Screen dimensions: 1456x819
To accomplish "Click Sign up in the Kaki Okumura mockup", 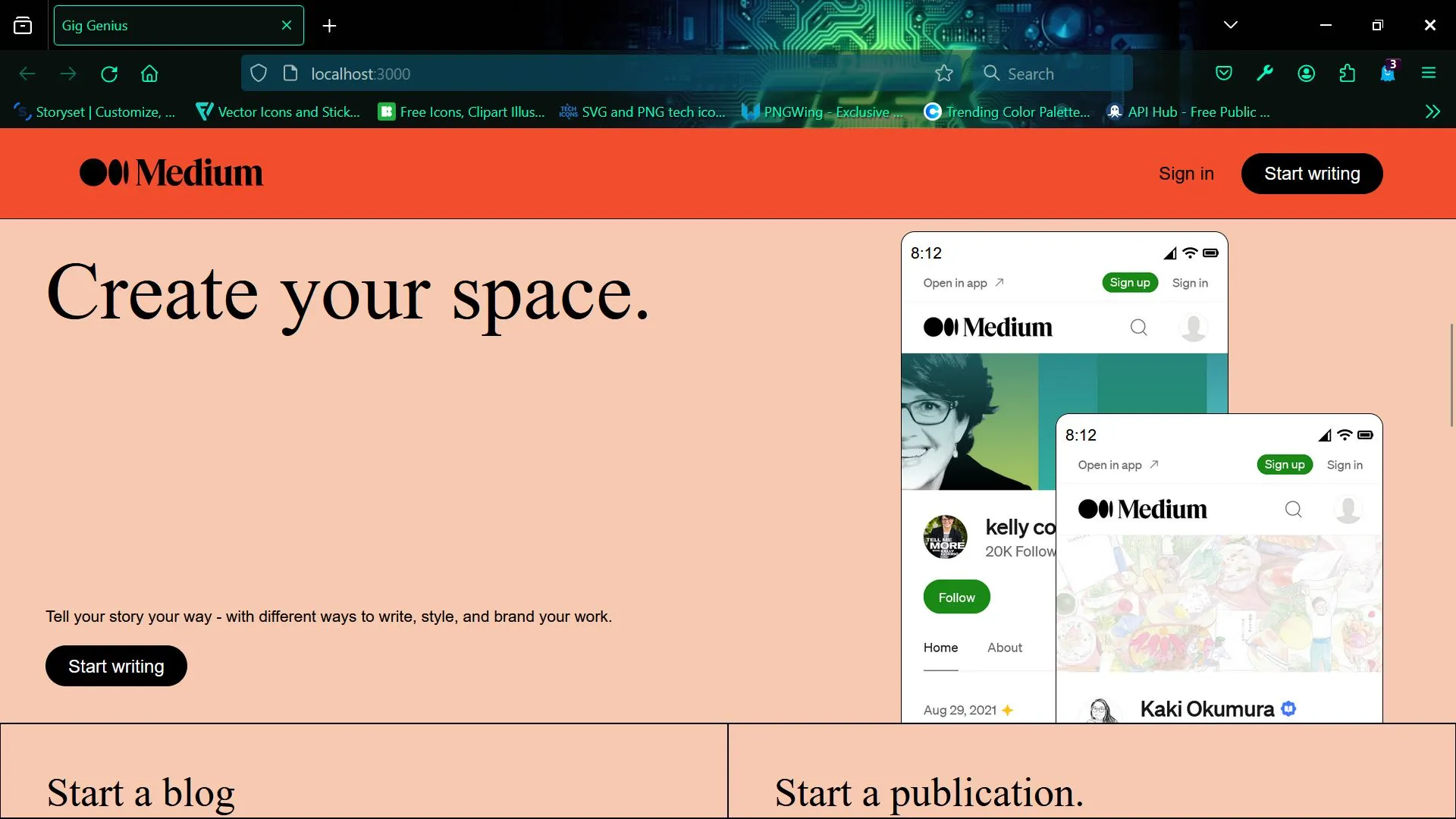I will (1285, 464).
